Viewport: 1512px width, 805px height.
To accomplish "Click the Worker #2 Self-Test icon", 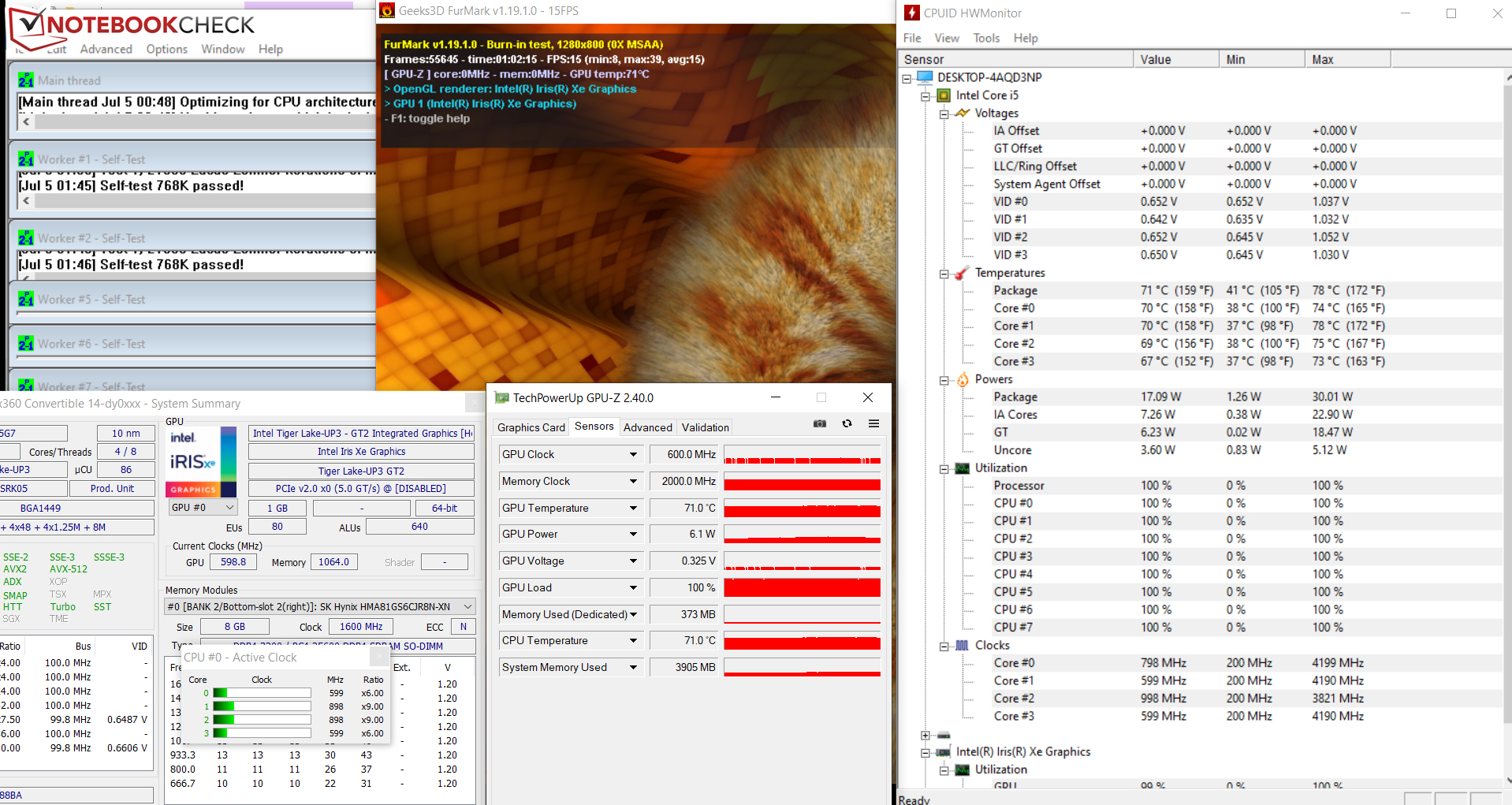I will point(26,238).
